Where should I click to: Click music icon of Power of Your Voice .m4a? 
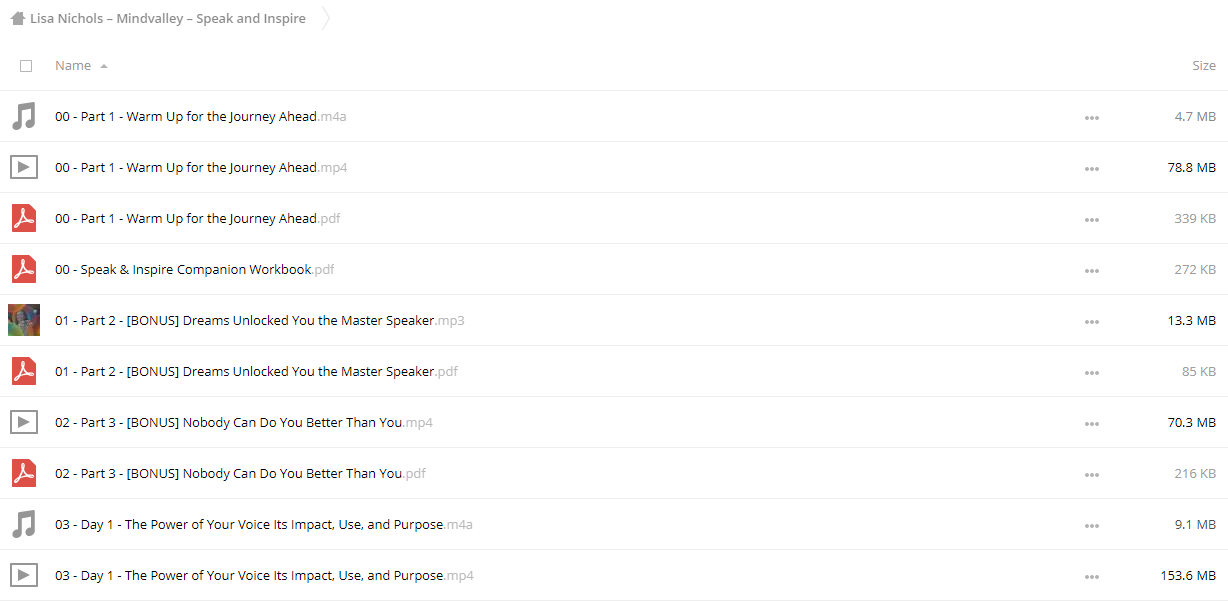[x=24, y=525]
